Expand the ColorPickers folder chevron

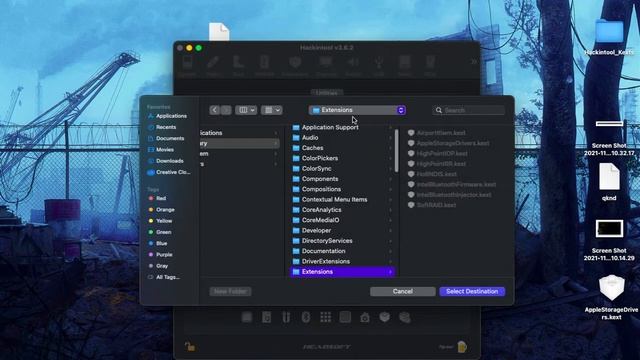tap(390, 158)
